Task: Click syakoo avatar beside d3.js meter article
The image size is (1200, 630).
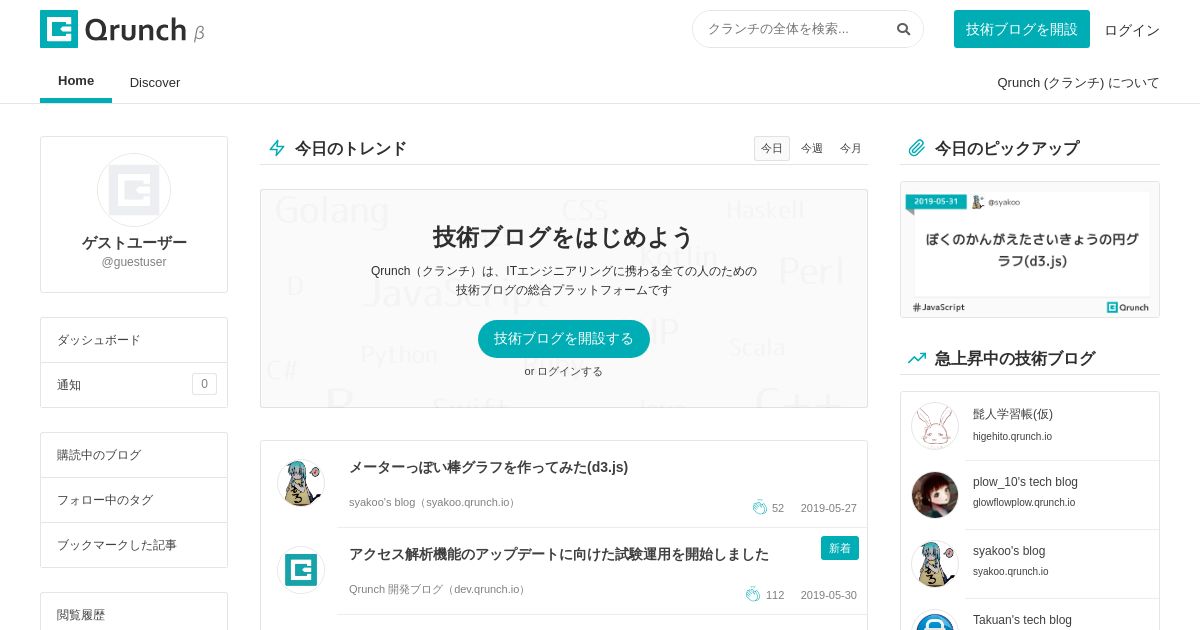Action: point(300,483)
